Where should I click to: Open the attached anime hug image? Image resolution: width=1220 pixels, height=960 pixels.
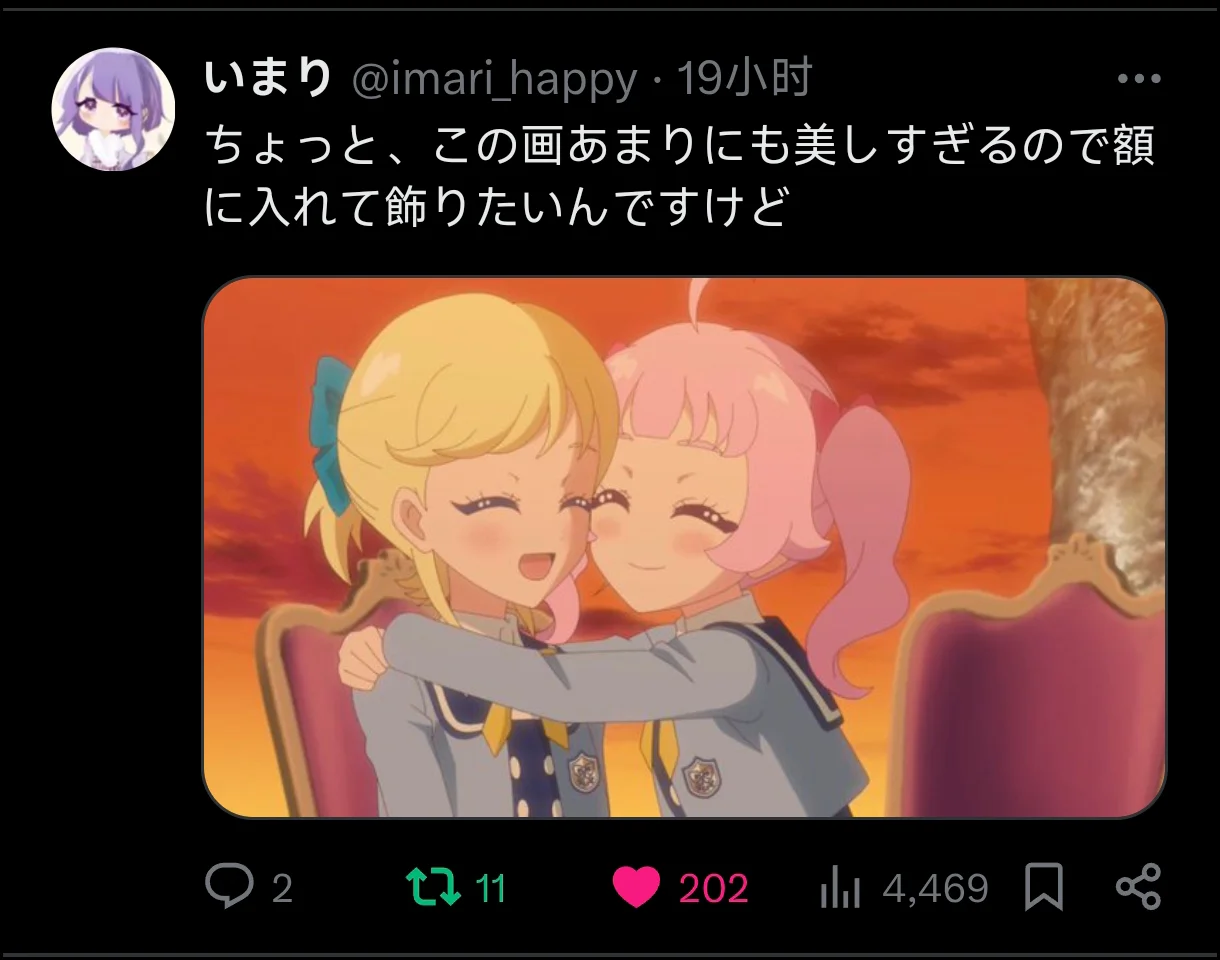pos(685,547)
